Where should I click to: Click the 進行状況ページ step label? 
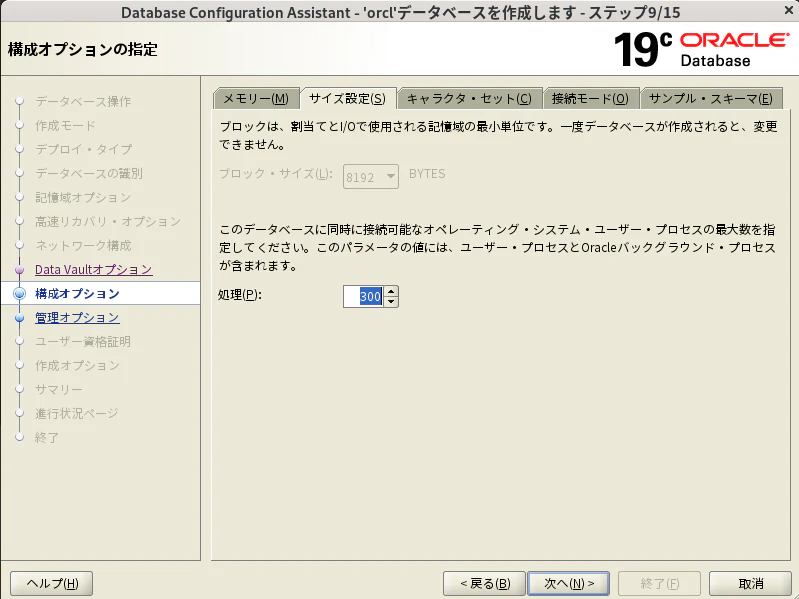click(76, 413)
